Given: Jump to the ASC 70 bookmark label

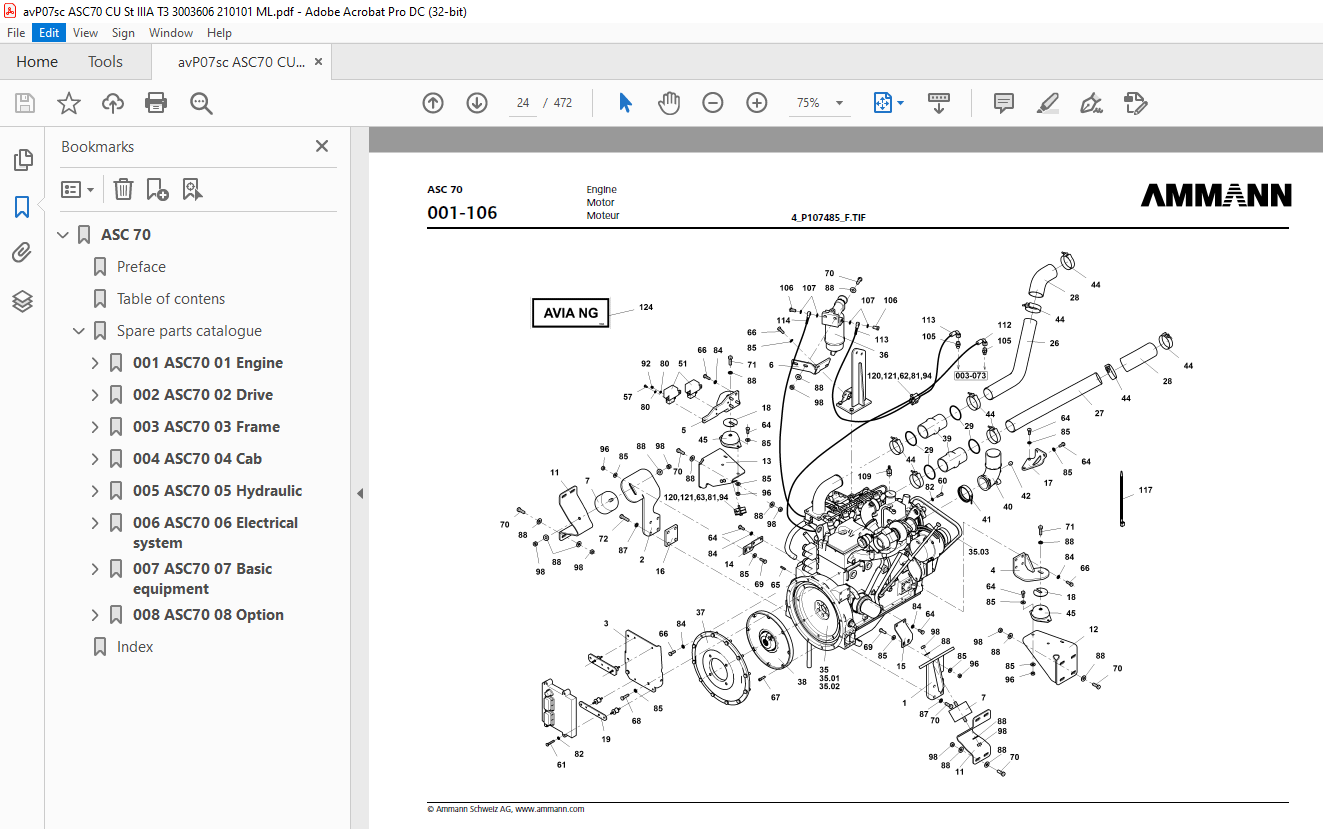Looking at the screenshot, I should click(x=126, y=235).
